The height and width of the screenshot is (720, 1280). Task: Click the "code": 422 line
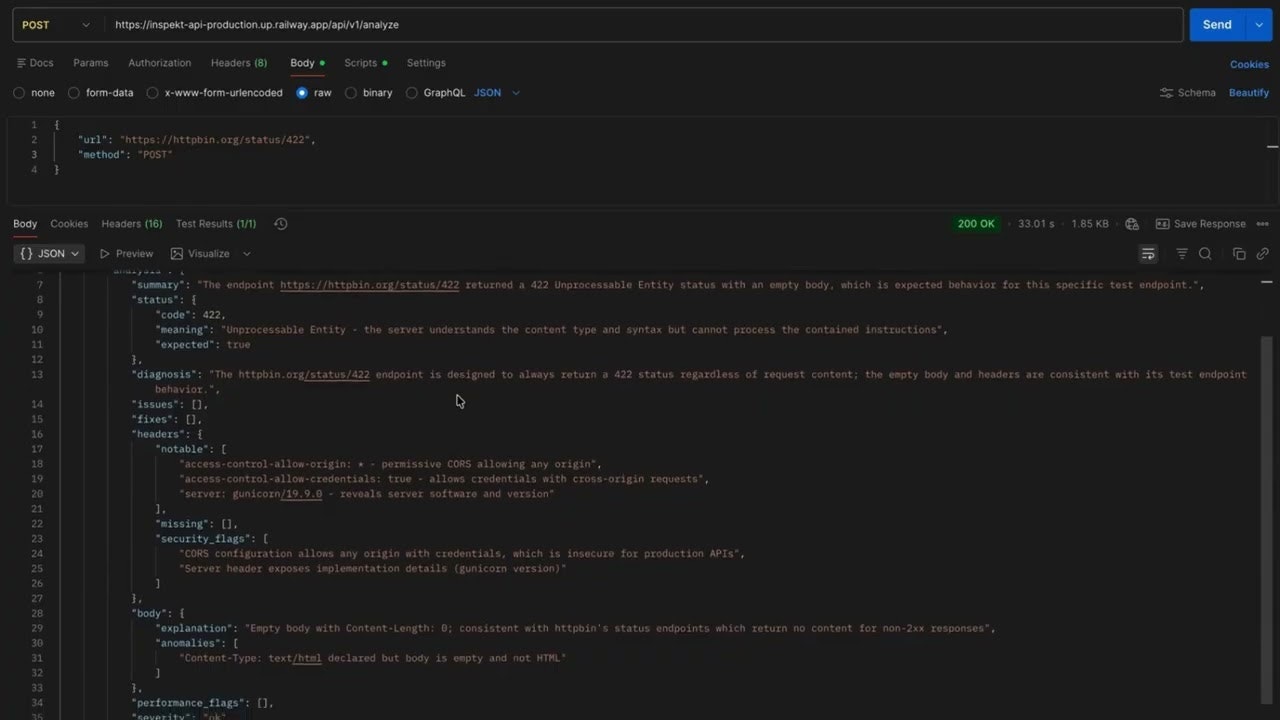click(191, 315)
